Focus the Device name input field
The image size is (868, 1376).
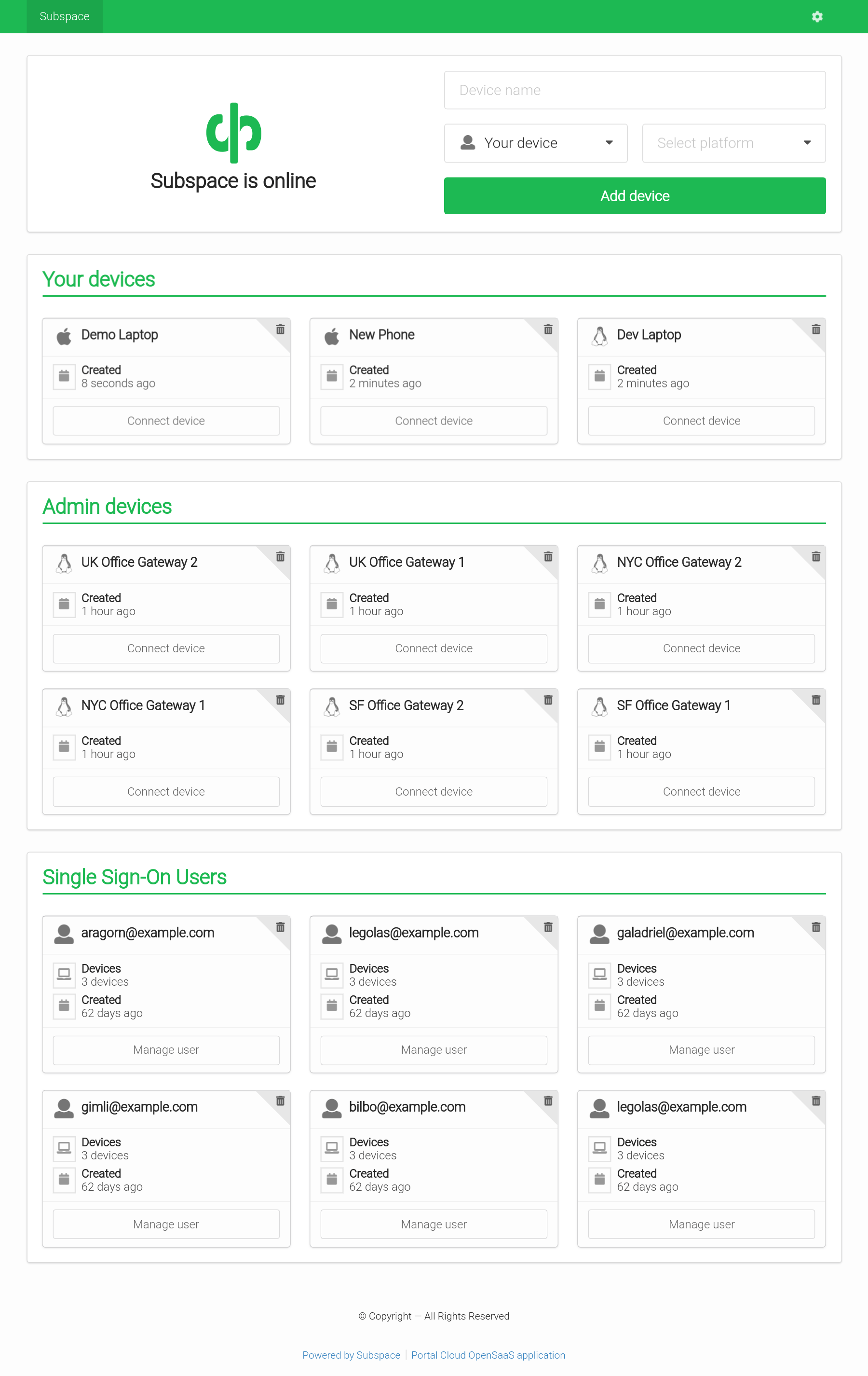[x=635, y=90]
